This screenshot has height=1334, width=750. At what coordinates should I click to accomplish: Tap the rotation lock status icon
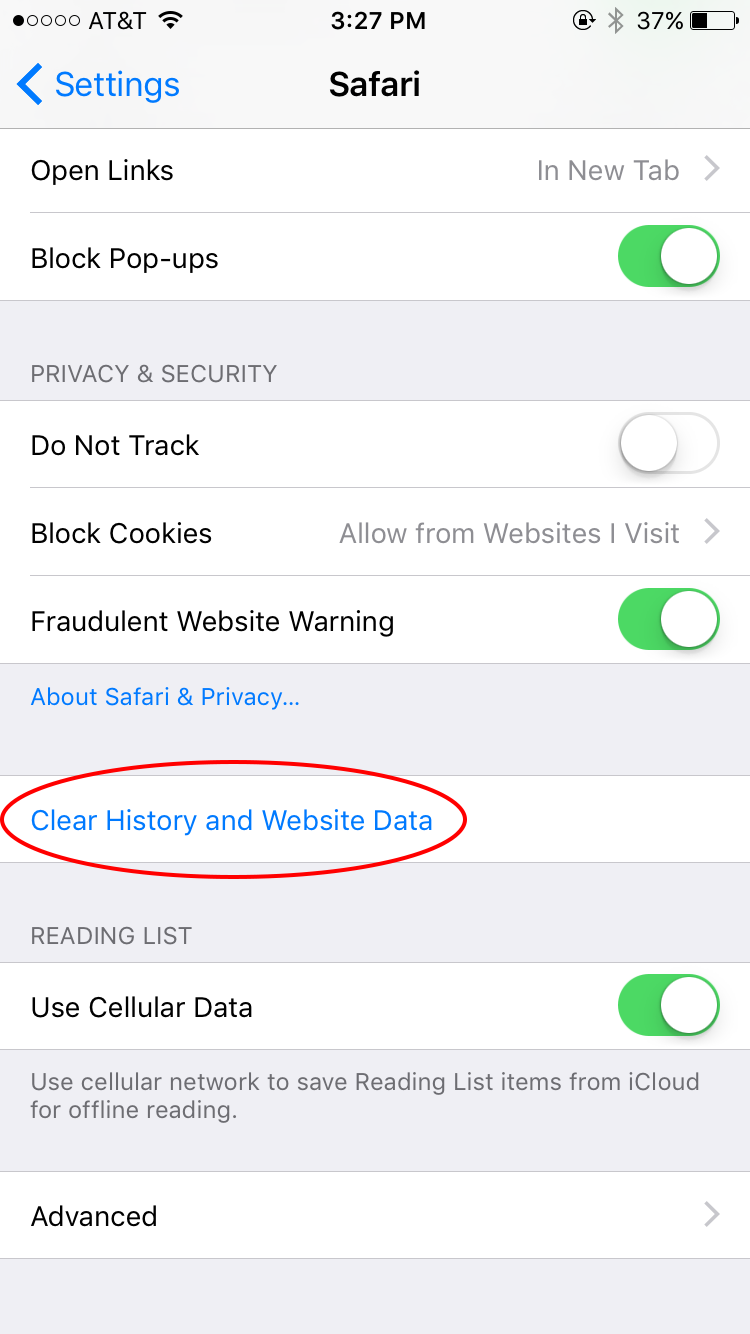(x=583, y=21)
